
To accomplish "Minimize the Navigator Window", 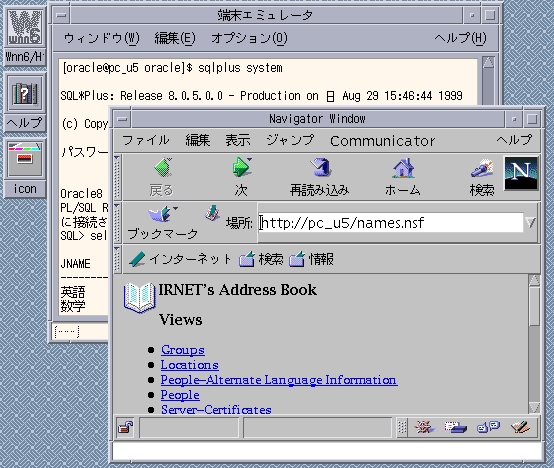I will point(514,119).
